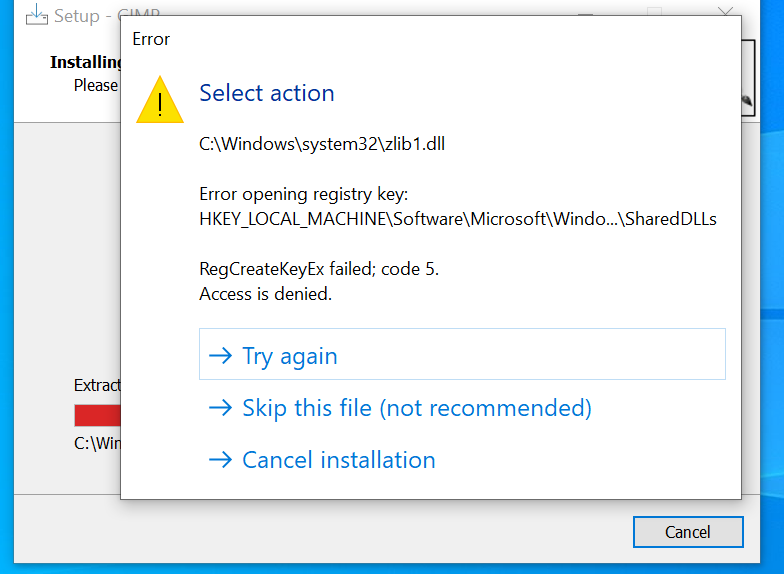The image size is (784, 574).
Task: Click the arrow icon beside Skip this file
Action: 219,408
